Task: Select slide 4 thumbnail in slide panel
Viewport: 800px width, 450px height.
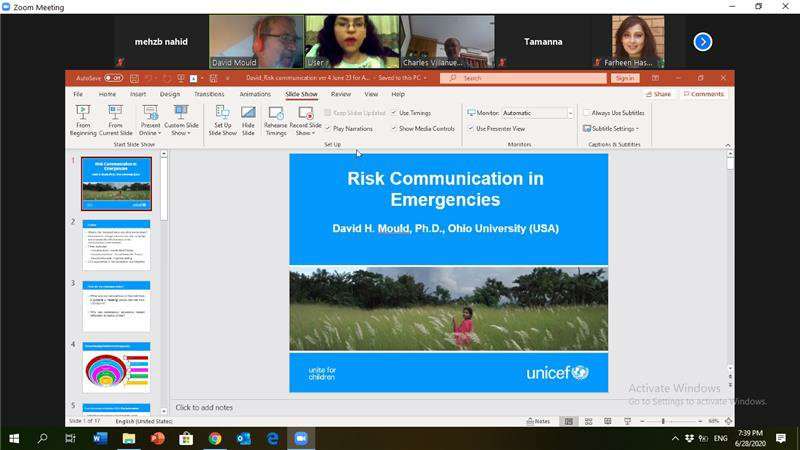Action: point(116,367)
